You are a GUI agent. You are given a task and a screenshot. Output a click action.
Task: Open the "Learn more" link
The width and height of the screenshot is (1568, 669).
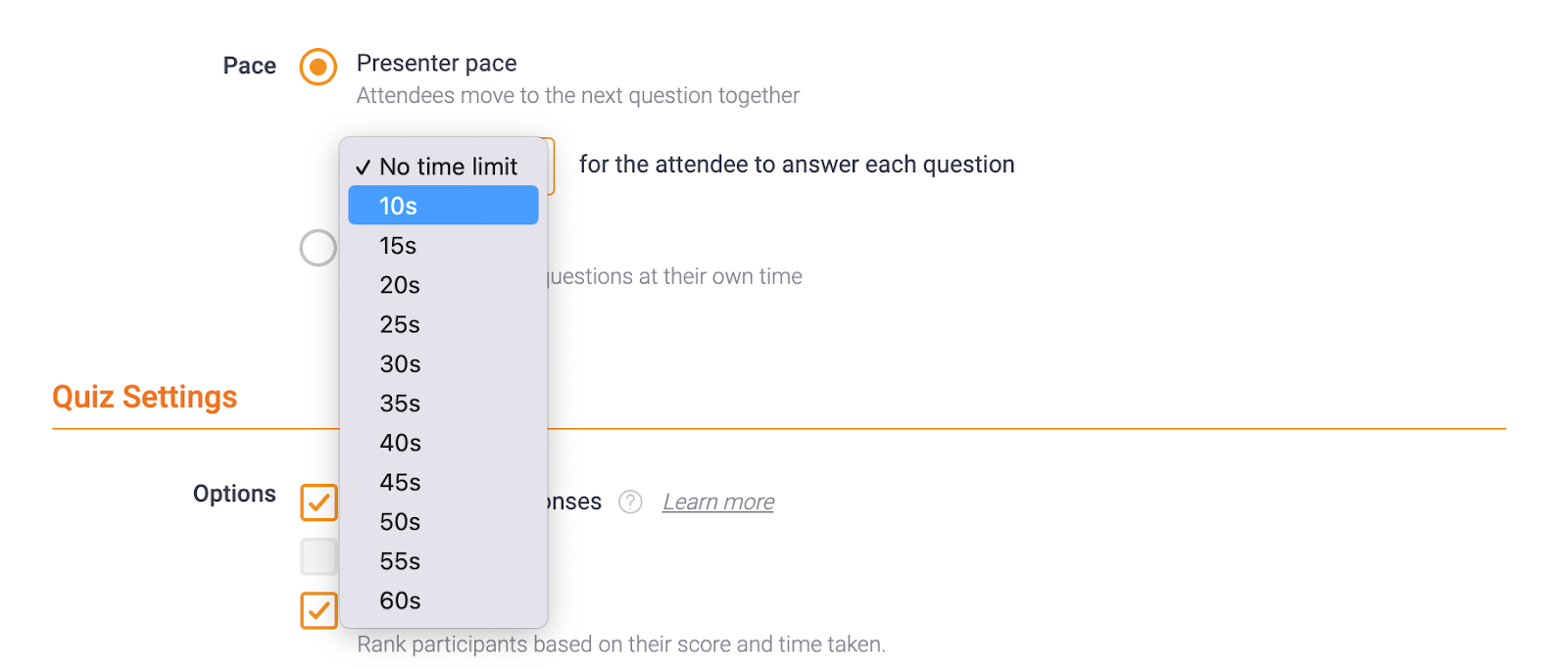tap(718, 502)
